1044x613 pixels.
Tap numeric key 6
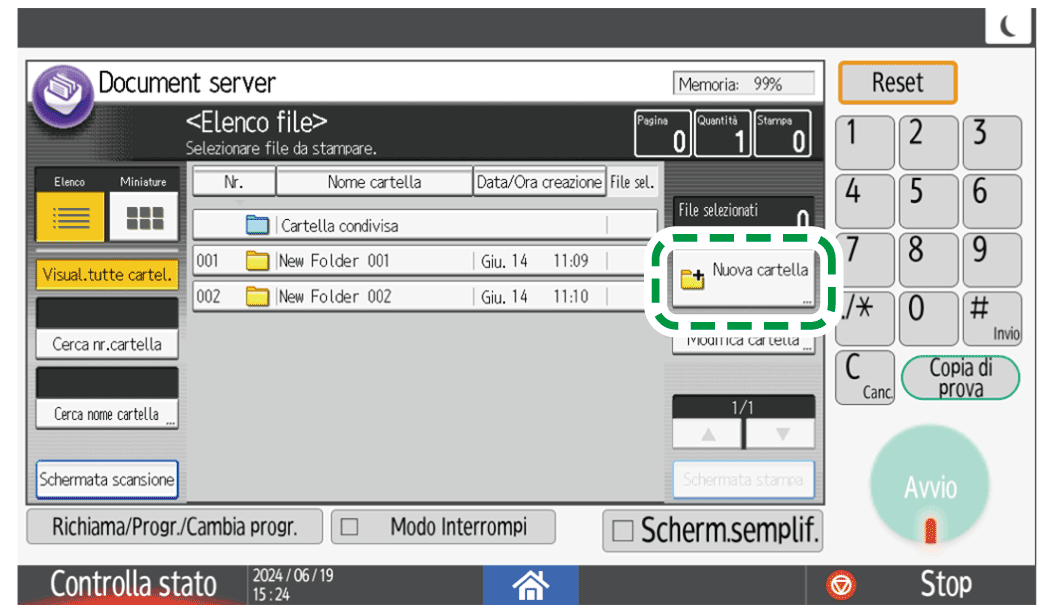(992, 201)
